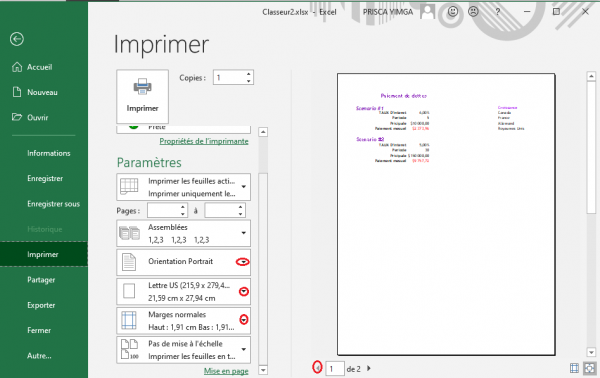This screenshot has width=600, height=378.
Task: Go to Accueil in the sidebar
Action: click(x=39, y=67)
